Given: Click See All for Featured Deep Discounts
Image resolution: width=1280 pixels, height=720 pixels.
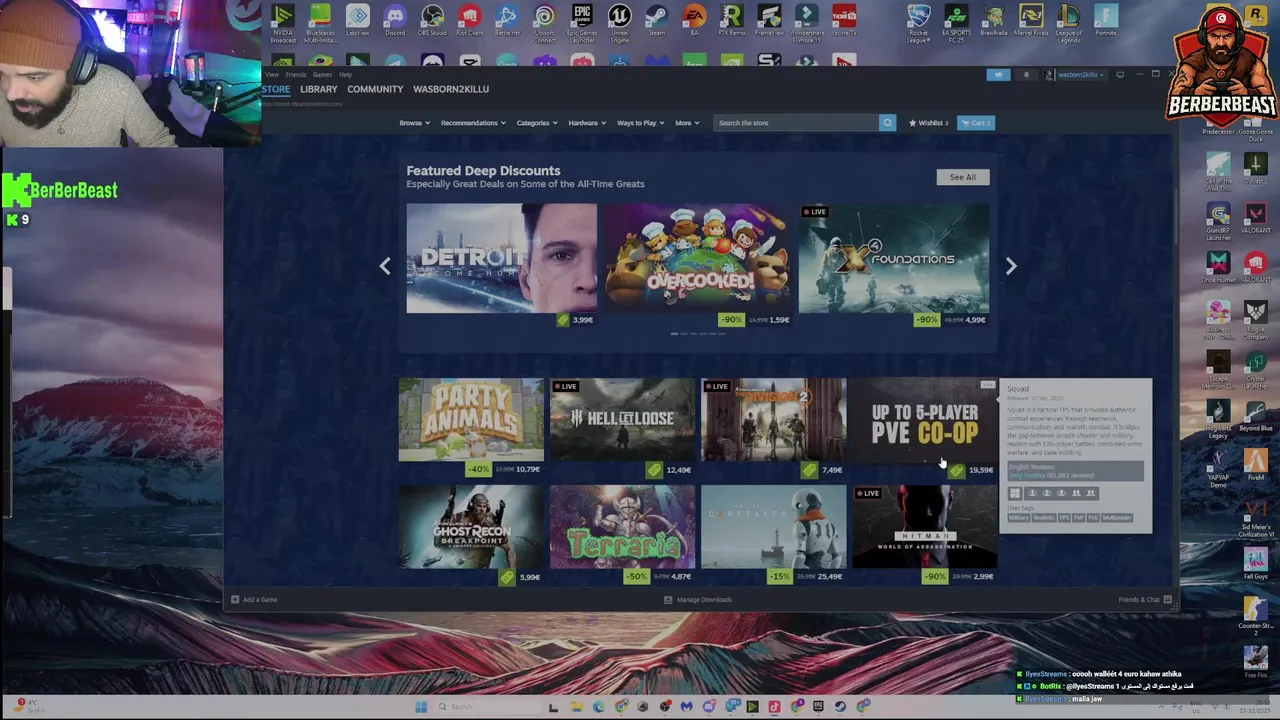Looking at the screenshot, I should tap(963, 177).
